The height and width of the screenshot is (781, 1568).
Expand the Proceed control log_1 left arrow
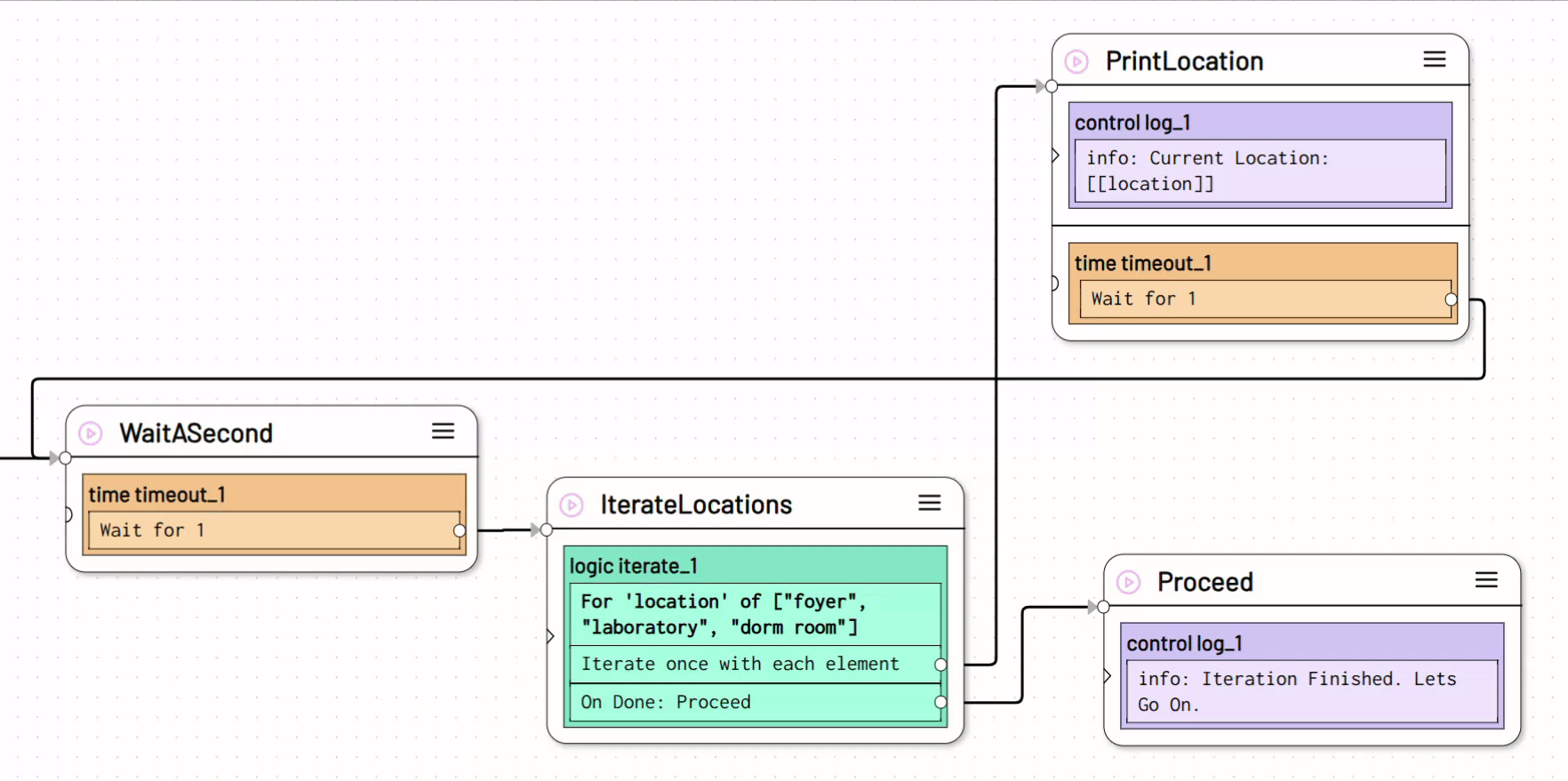[1107, 676]
